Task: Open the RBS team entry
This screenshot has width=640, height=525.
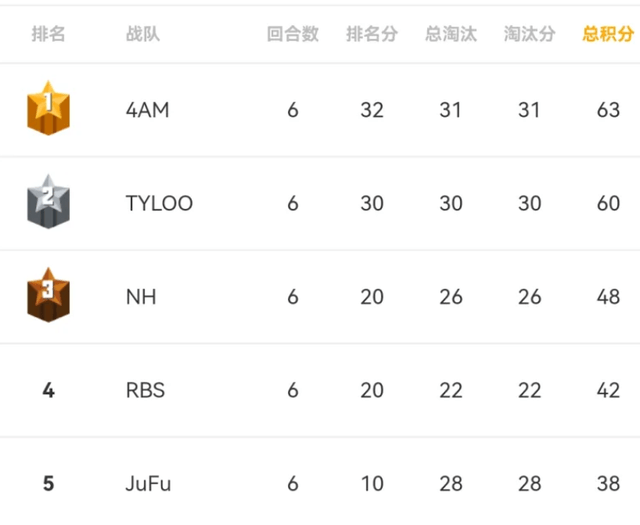Action: pyautogui.click(x=145, y=390)
